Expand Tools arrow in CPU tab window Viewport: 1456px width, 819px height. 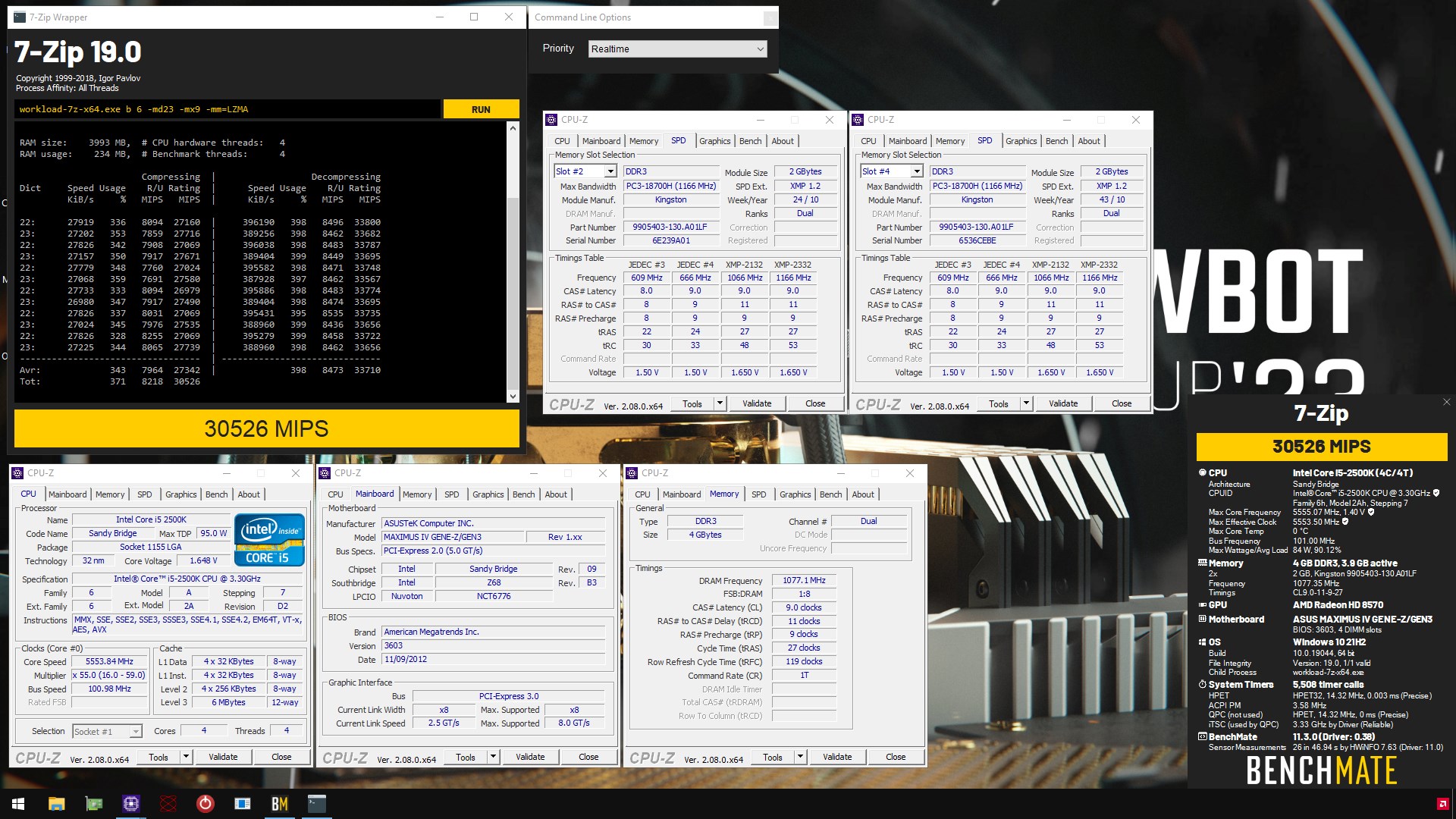pyautogui.click(x=186, y=757)
